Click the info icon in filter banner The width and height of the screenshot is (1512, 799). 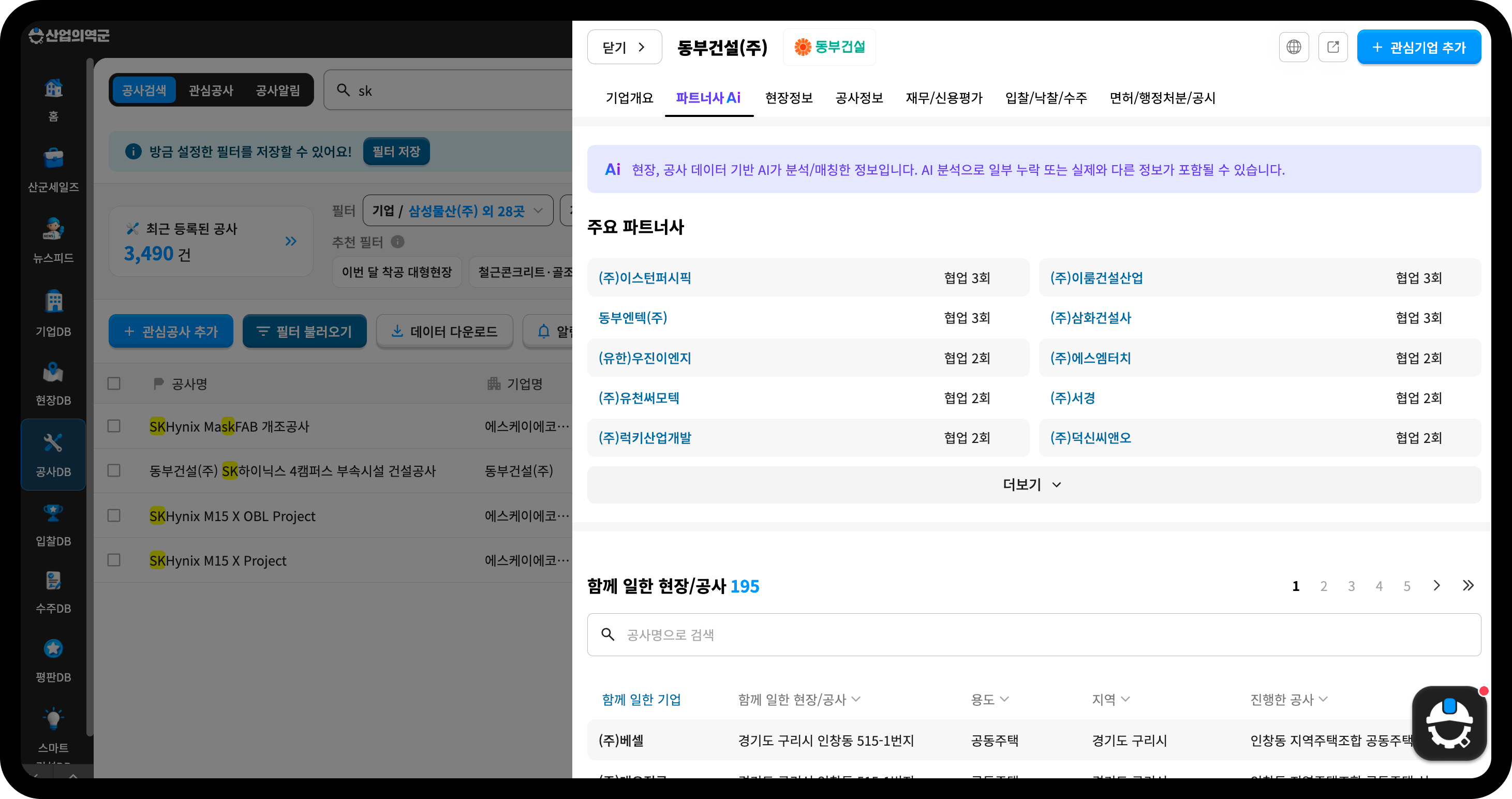pyautogui.click(x=133, y=152)
